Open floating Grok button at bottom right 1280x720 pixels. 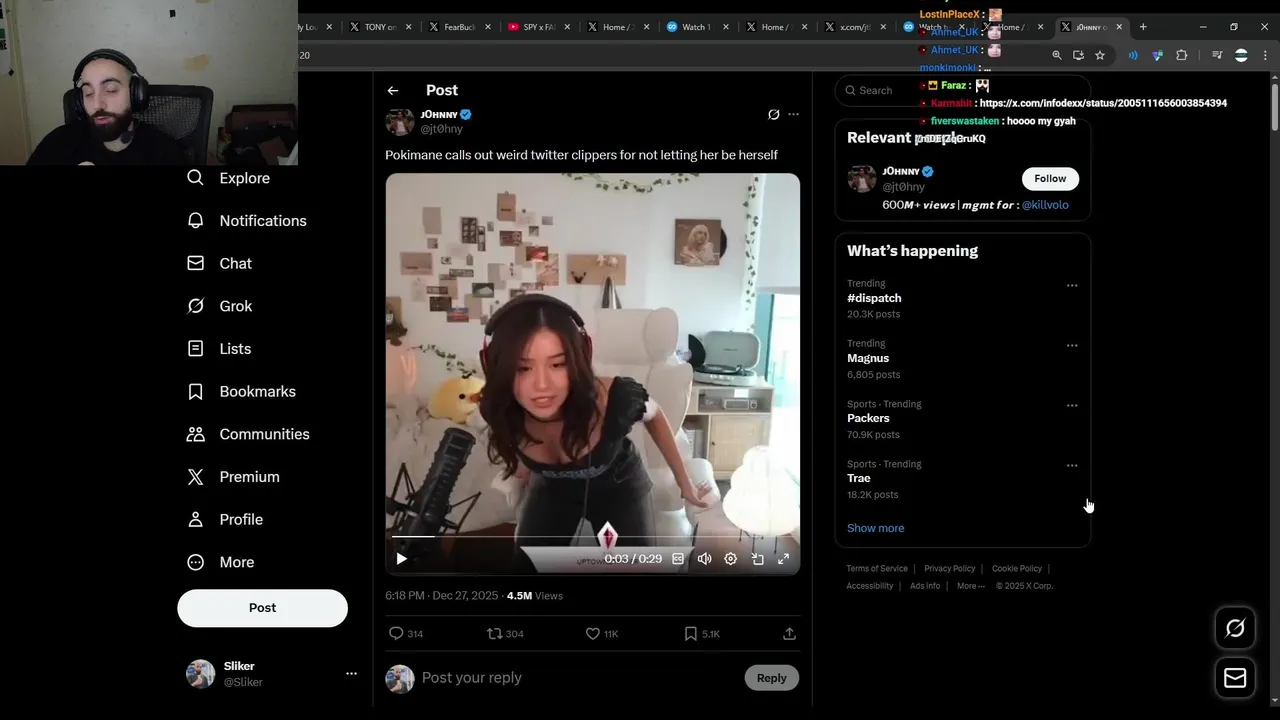click(1235, 628)
